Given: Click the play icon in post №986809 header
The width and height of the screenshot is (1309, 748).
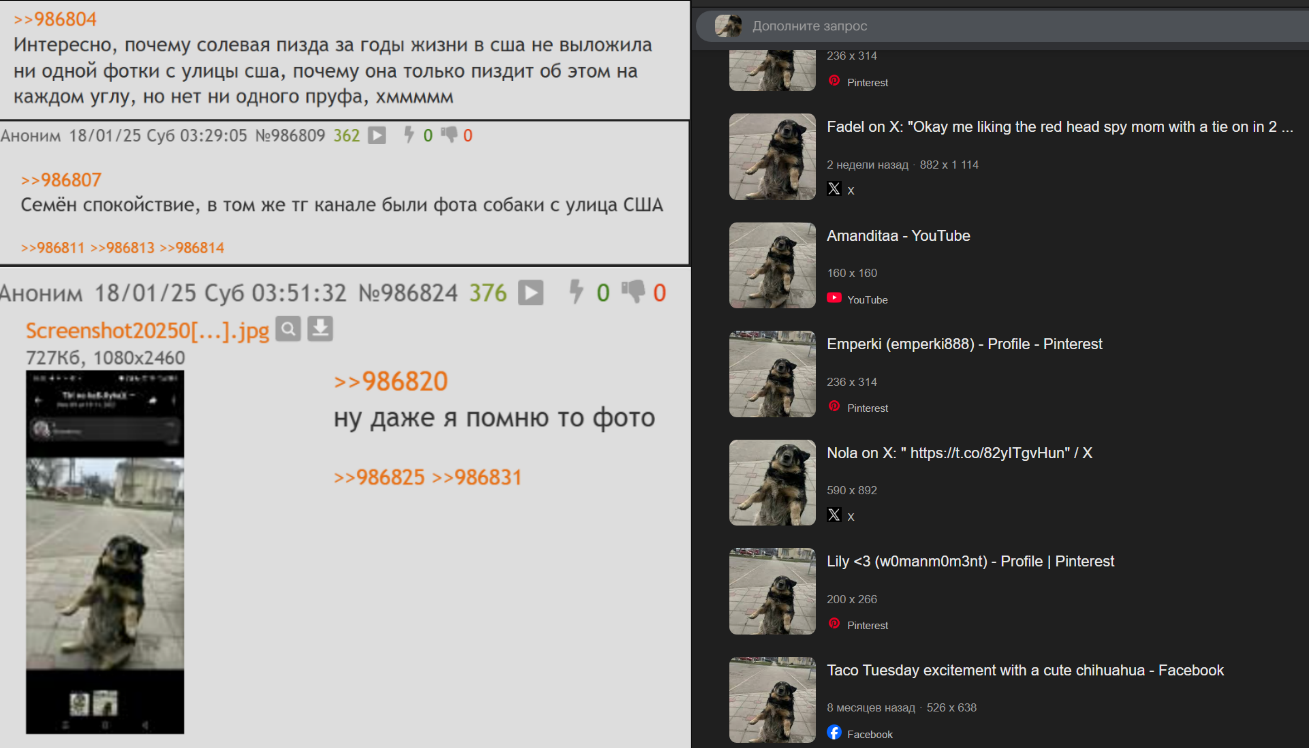Looking at the screenshot, I should [377, 135].
